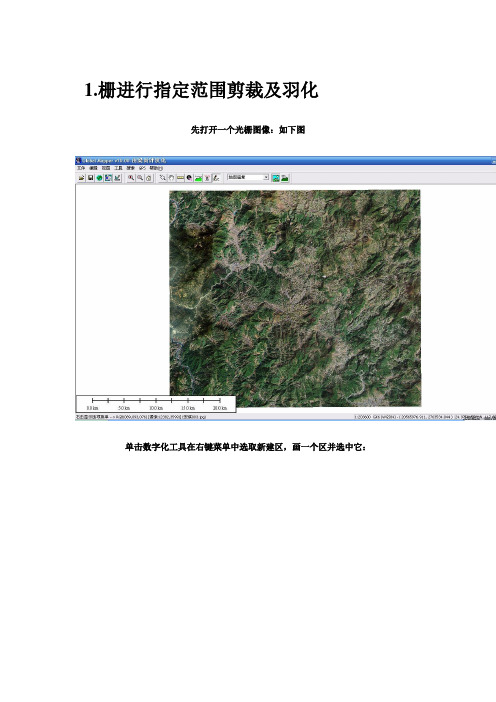Select the Pan hand tool

(x=171, y=178)
